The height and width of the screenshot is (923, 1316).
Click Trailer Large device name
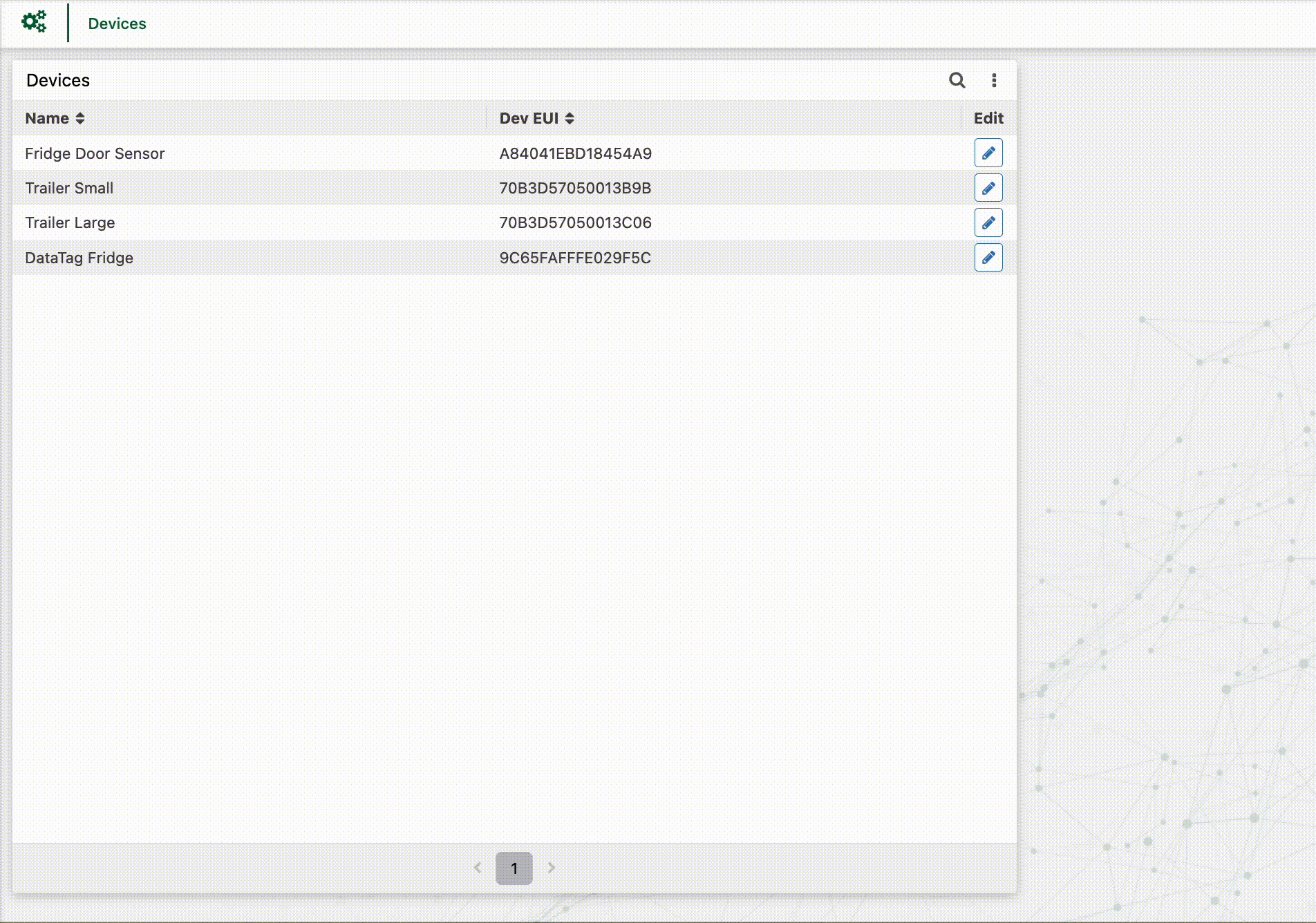(x=70, y=222)
